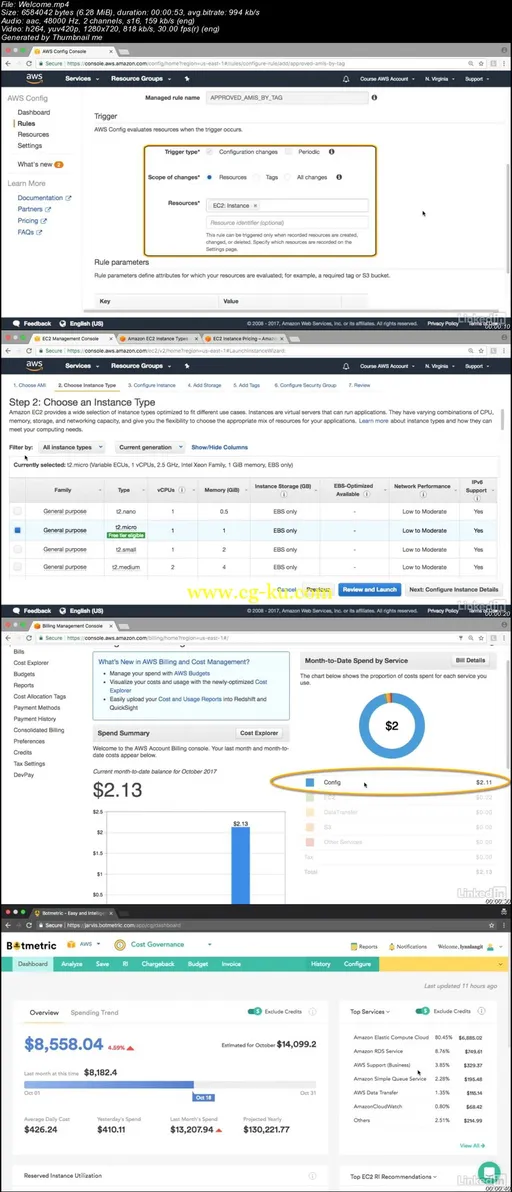Image resolution: width=512 pixels, height=1192 pixels.
Task: Tick the Configuration changes trigger checkbox
Action: [210, 152]
